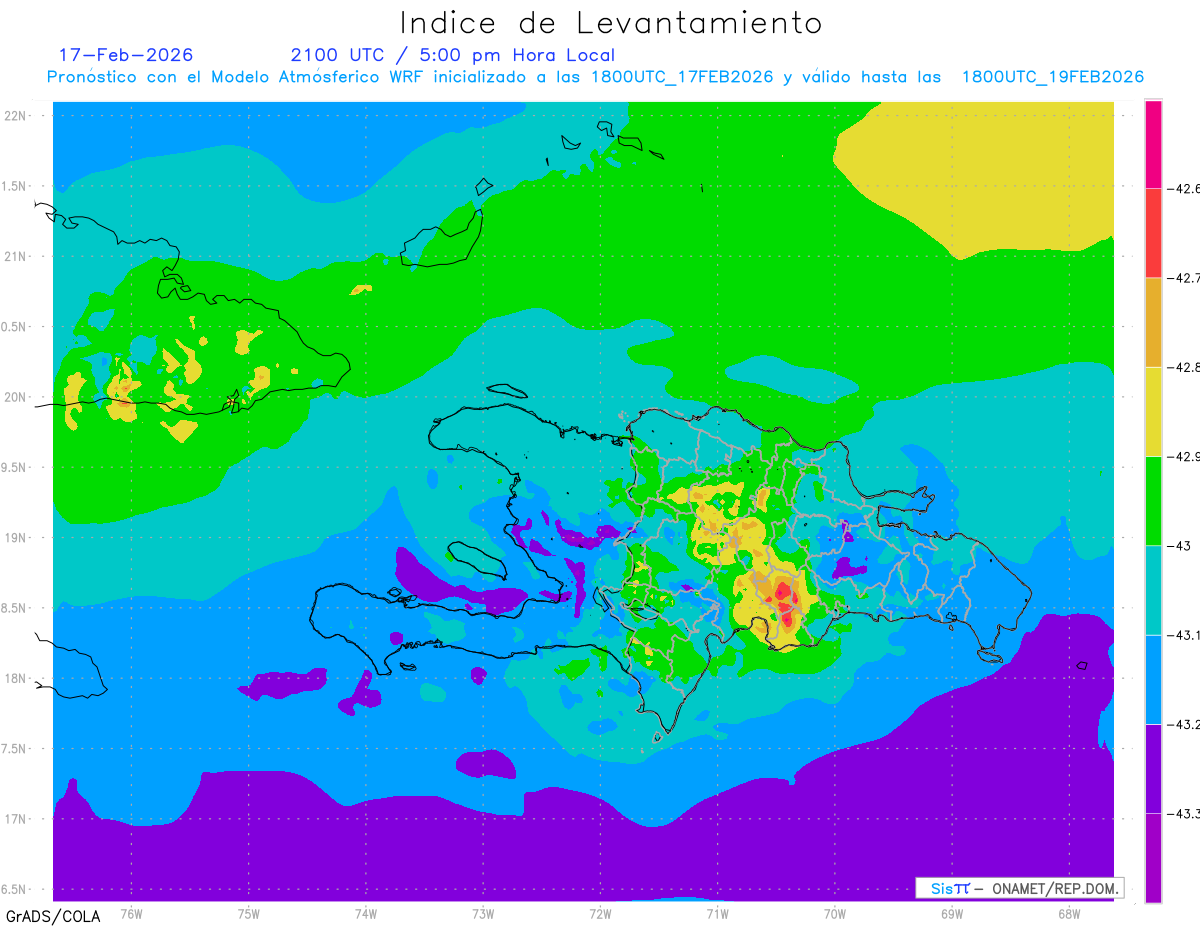Click the "72W" longitude label
Viewport: 1200px width, 927px height.
(x=600, y=914)
